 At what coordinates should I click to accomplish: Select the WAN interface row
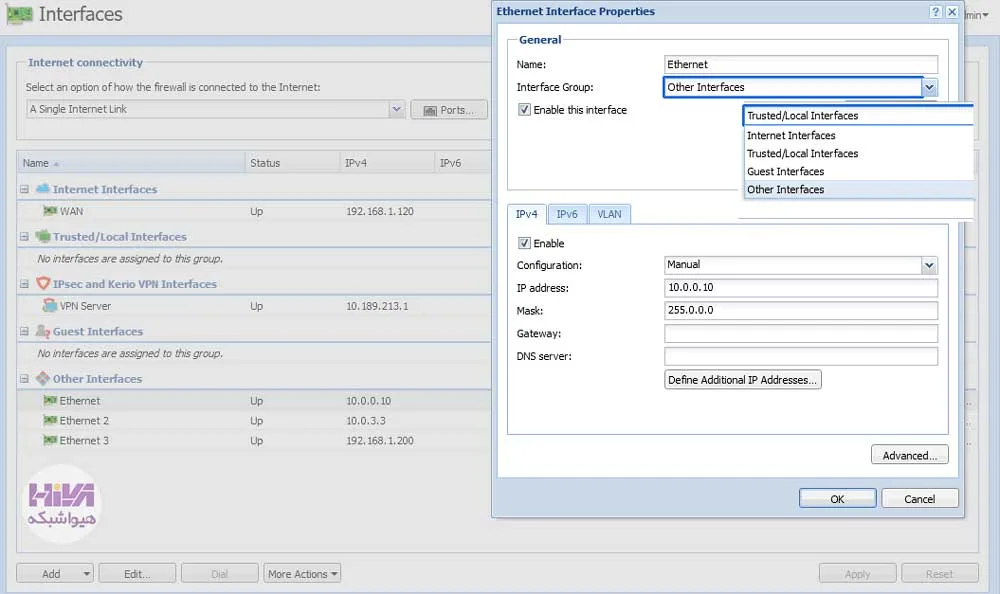coord(254,211)
